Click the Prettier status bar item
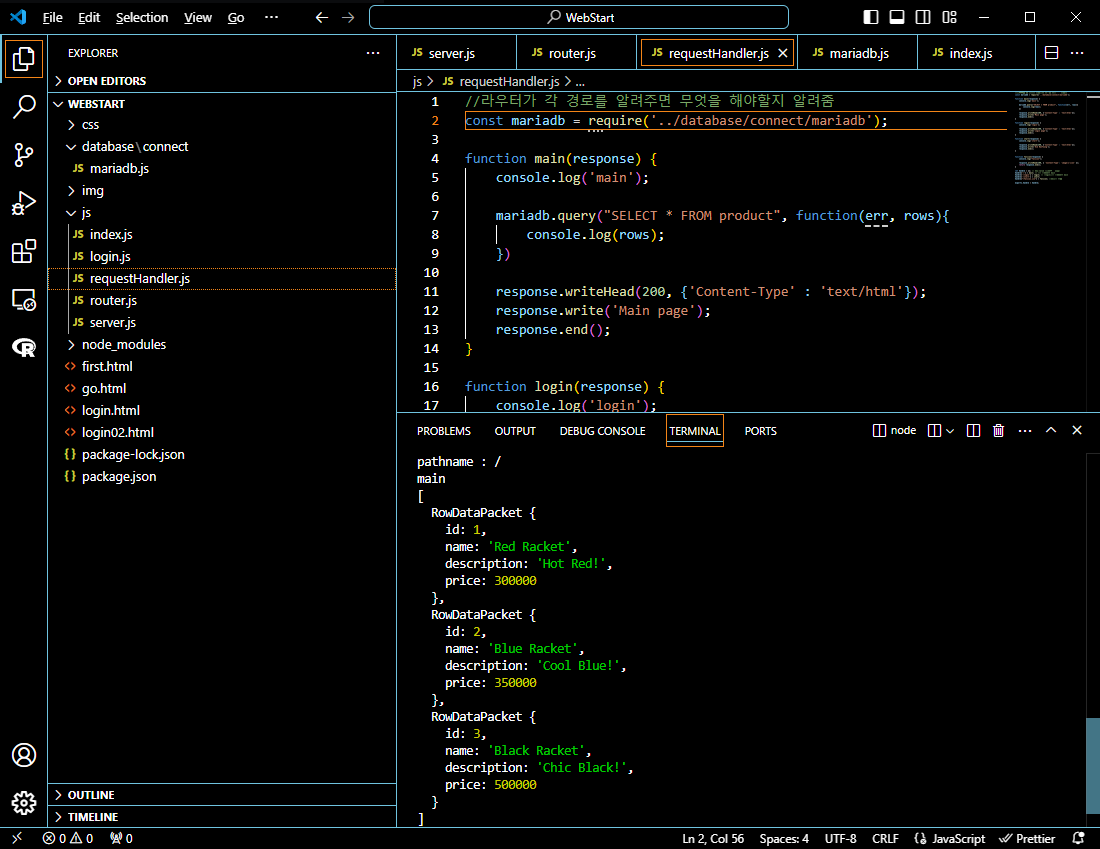The width and height of the screenshot is (1100, 849). pyautogui.click(x=1027, y=838)
